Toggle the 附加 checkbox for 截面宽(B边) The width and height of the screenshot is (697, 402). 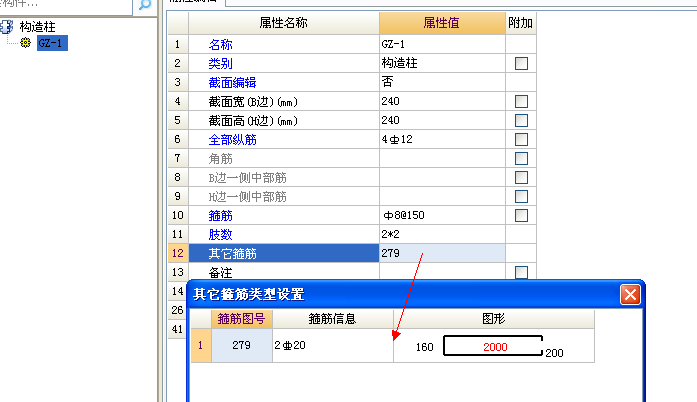click(x=521, y=101)
